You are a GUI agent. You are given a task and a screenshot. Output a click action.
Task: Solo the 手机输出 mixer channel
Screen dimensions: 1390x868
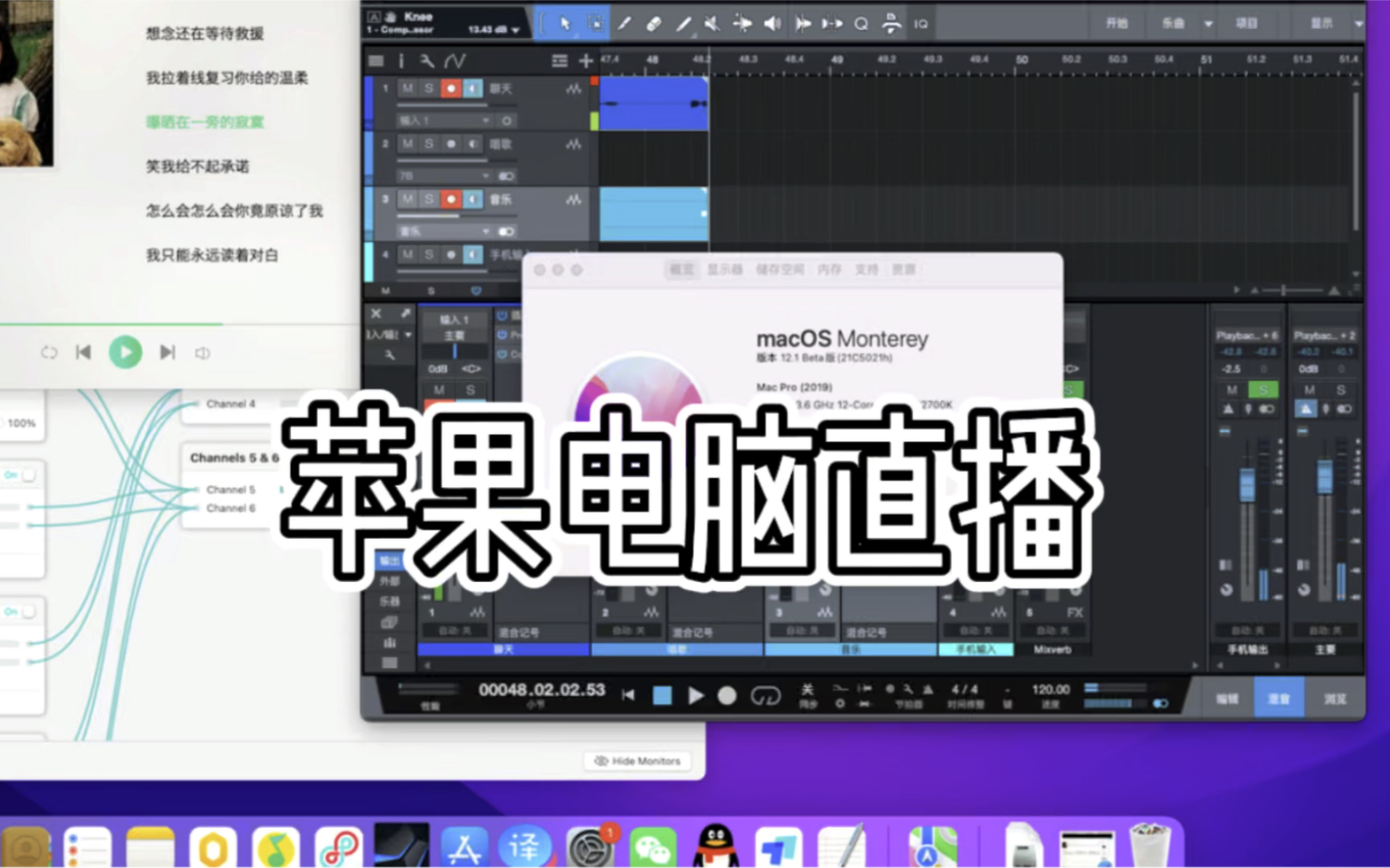point(1262,389)
